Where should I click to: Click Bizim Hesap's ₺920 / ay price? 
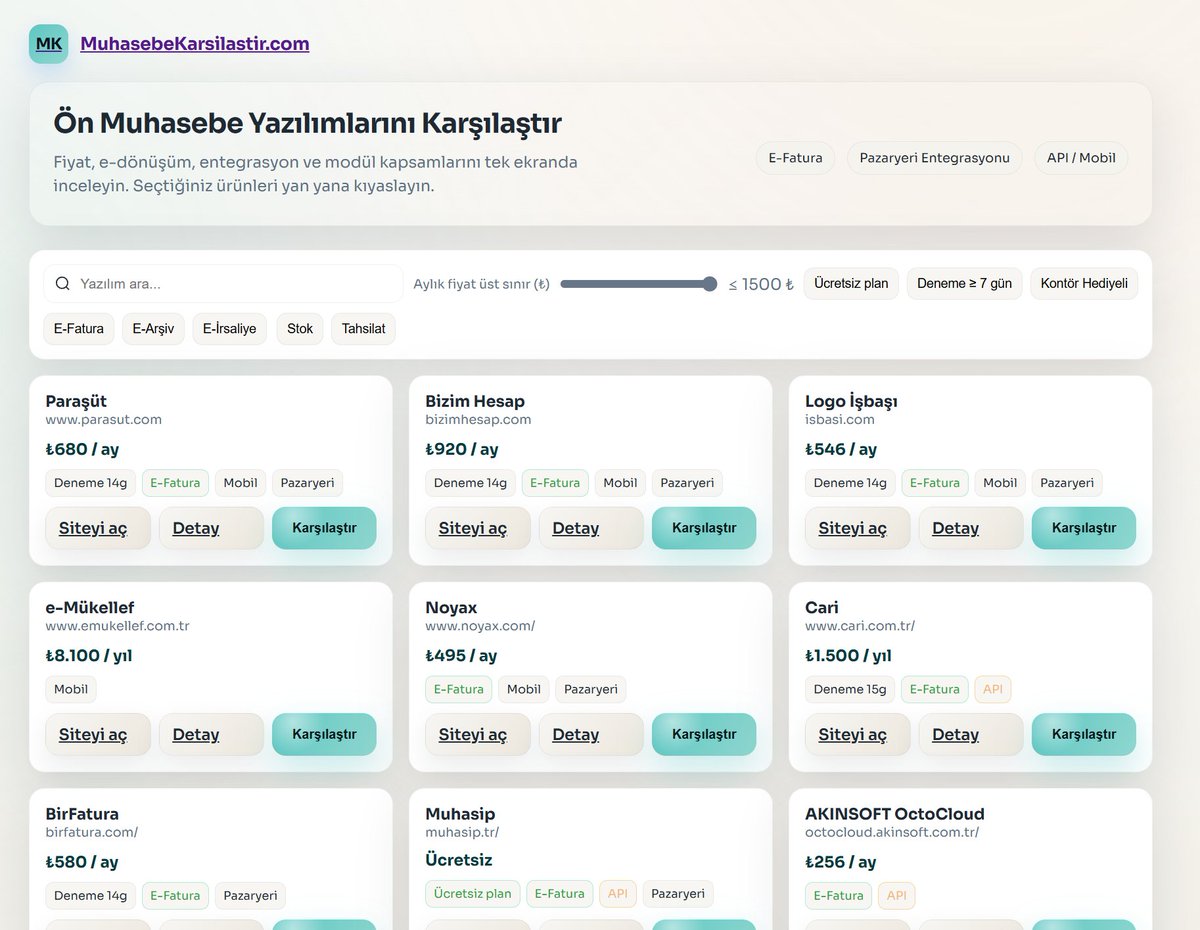coord(462,449)
